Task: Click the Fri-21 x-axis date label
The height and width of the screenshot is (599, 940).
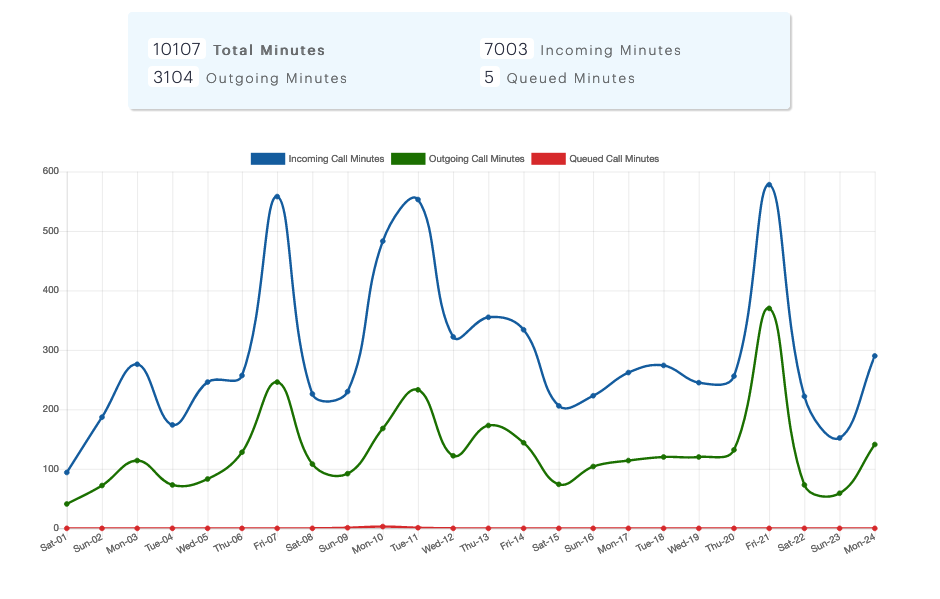Action: [x=757, y=543]
